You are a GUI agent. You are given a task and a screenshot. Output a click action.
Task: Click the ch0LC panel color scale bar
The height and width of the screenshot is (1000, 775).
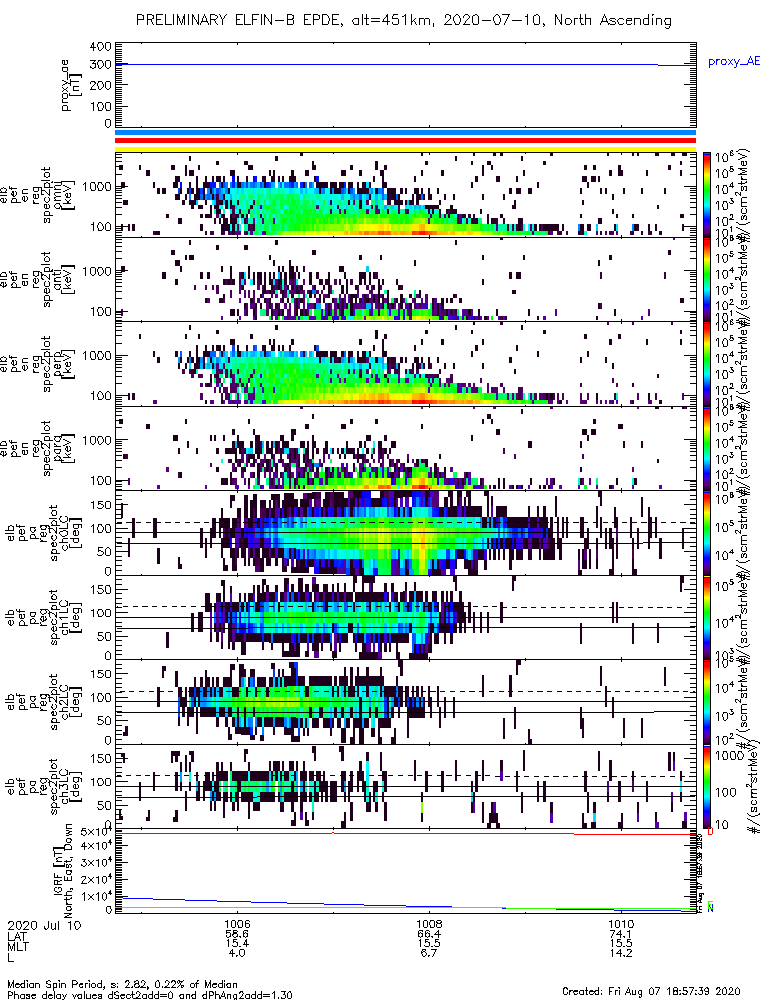(x=707, y=533)
